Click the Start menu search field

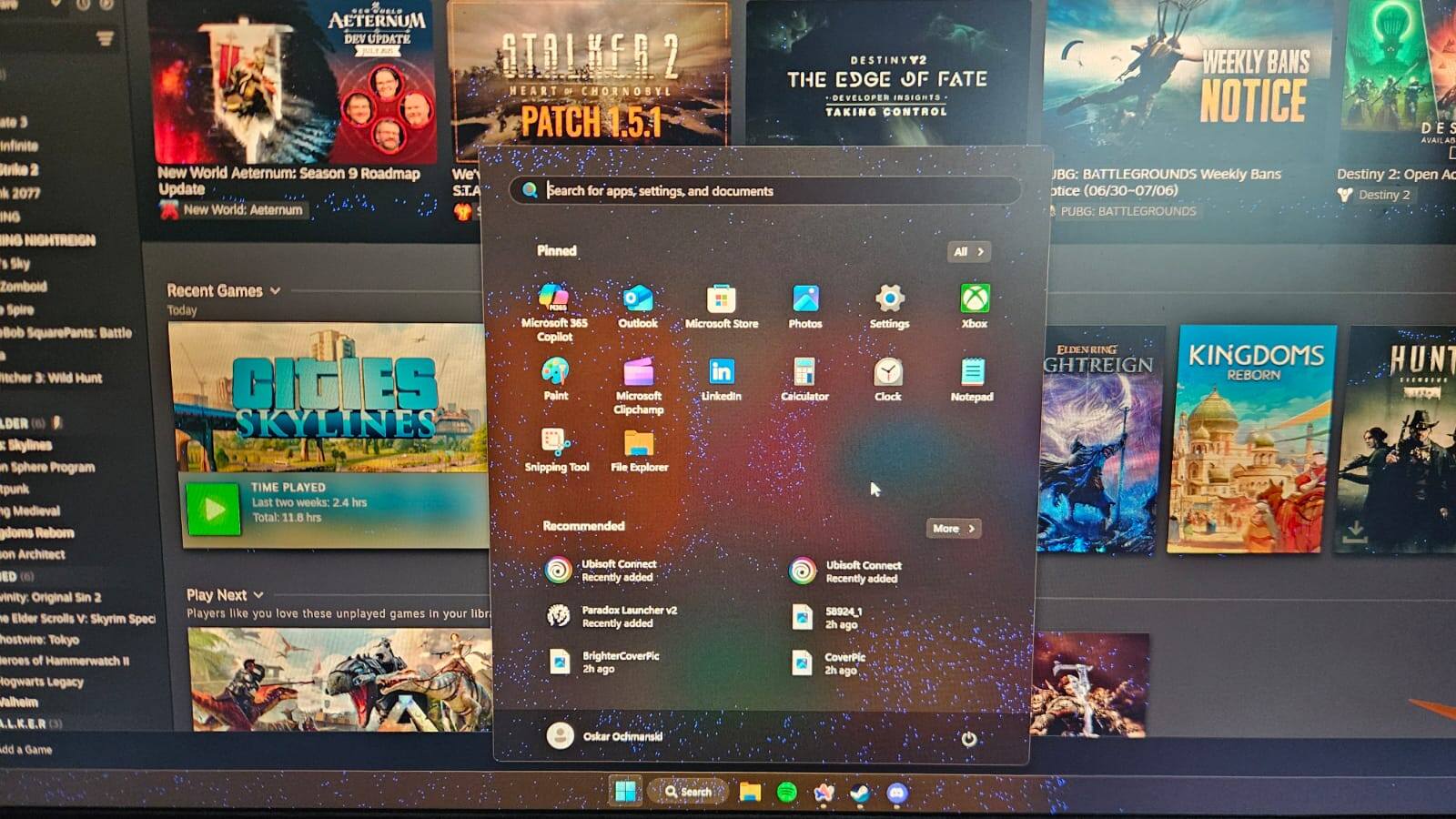[x=764, y=190]
